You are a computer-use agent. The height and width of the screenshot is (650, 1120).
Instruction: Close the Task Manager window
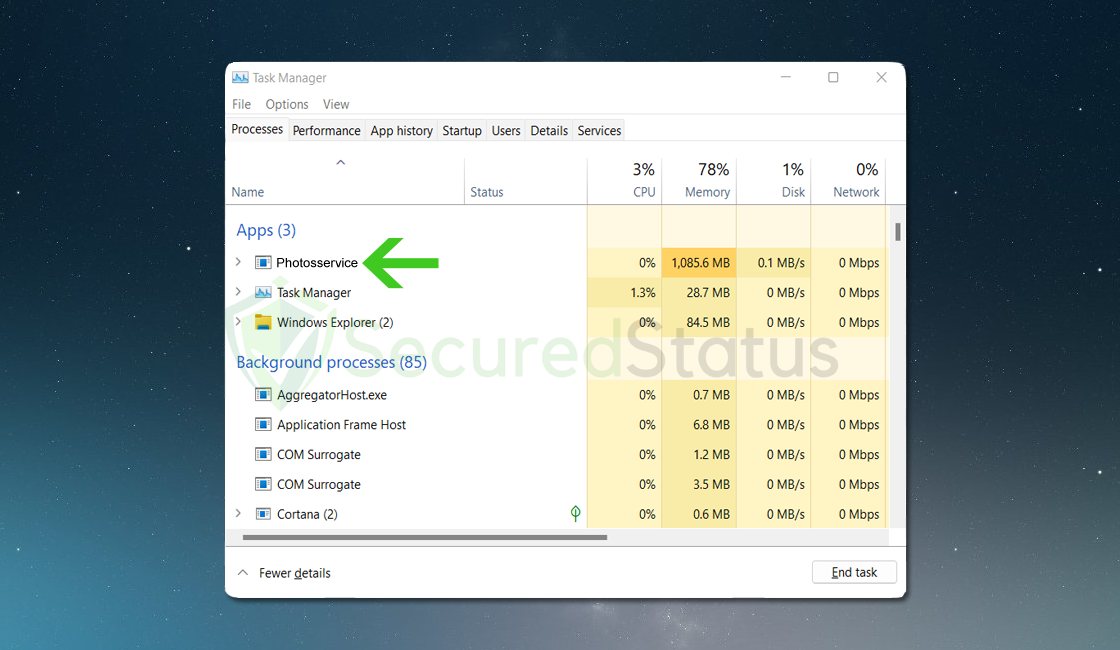(881, 77)
